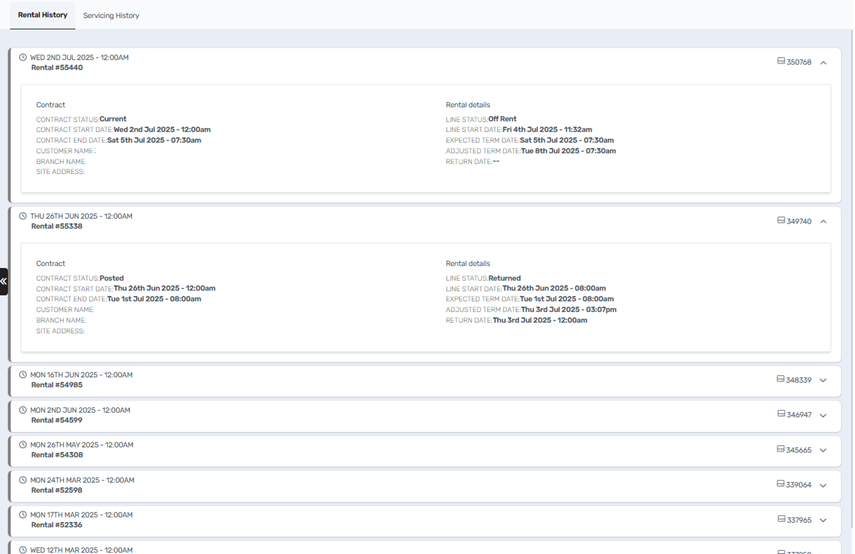
Task: Click the Rental #52336 title
Action: tap(57, 525)
